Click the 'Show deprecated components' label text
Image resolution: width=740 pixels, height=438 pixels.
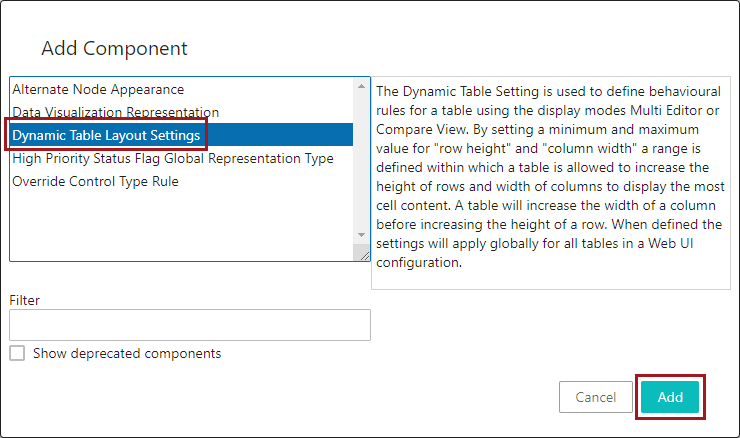[127, 353]
